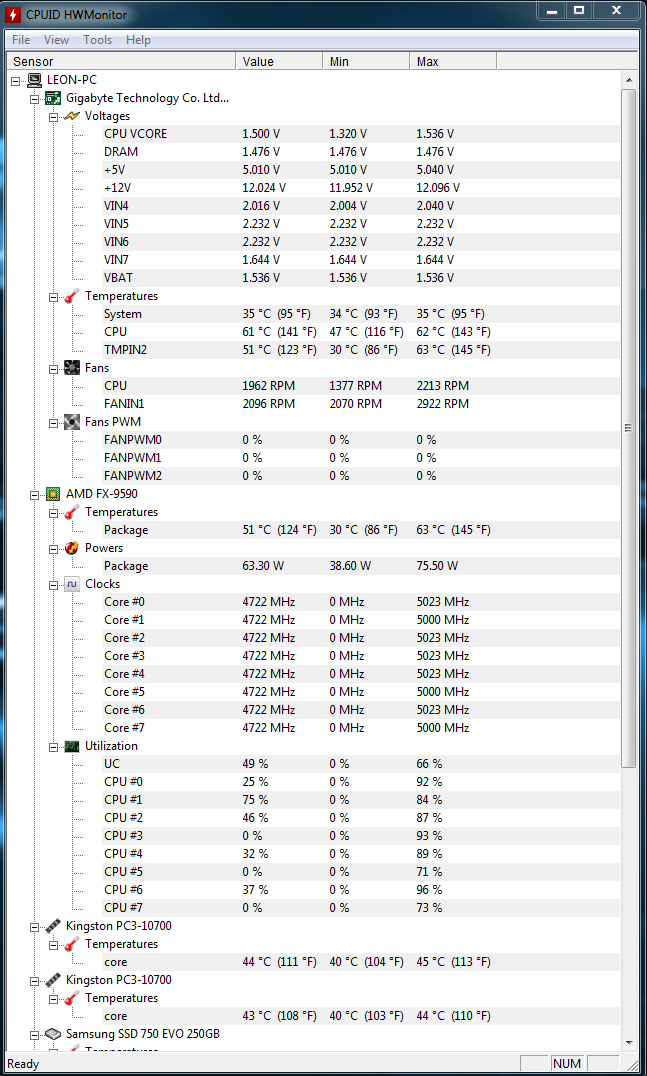Open the View menu
This screenshot has height=1076, width=647.
pyautogui.click(x=56, y=40)
